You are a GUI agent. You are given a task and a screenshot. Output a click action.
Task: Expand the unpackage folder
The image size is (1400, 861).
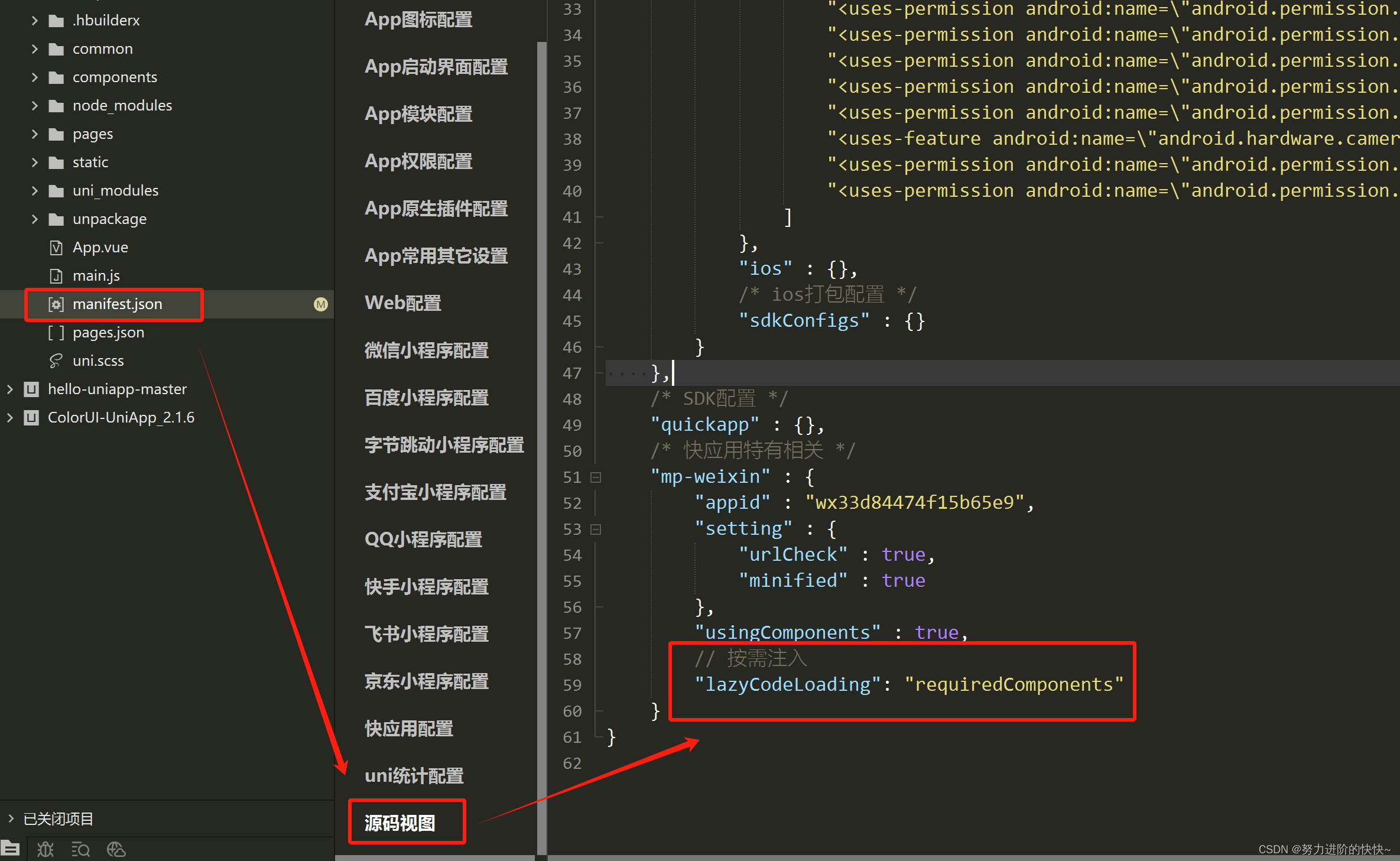pos(34,219)
